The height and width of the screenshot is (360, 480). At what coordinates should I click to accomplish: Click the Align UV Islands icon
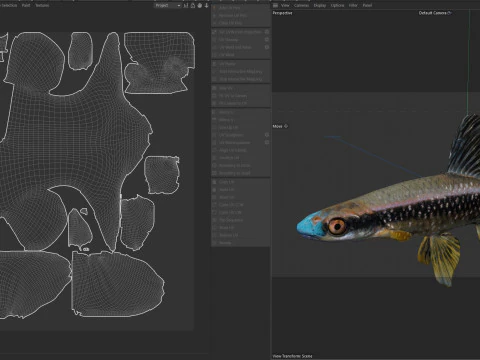(215, 150)
